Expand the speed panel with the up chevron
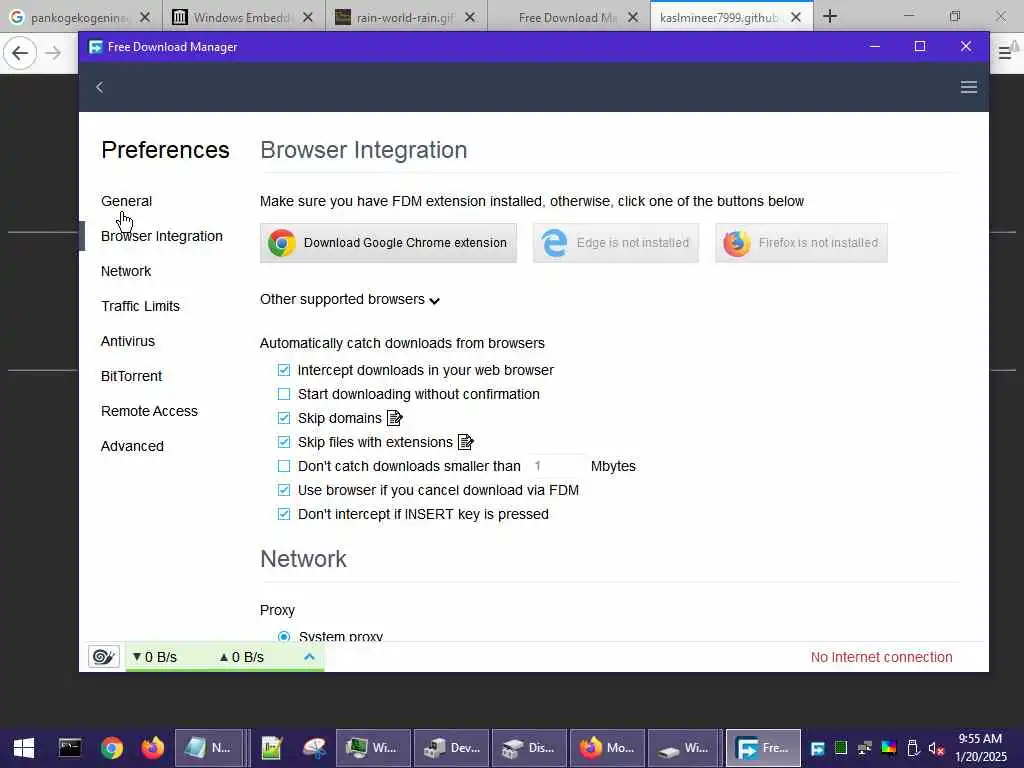Screen dimensions: 1024x768 (310, 657)
